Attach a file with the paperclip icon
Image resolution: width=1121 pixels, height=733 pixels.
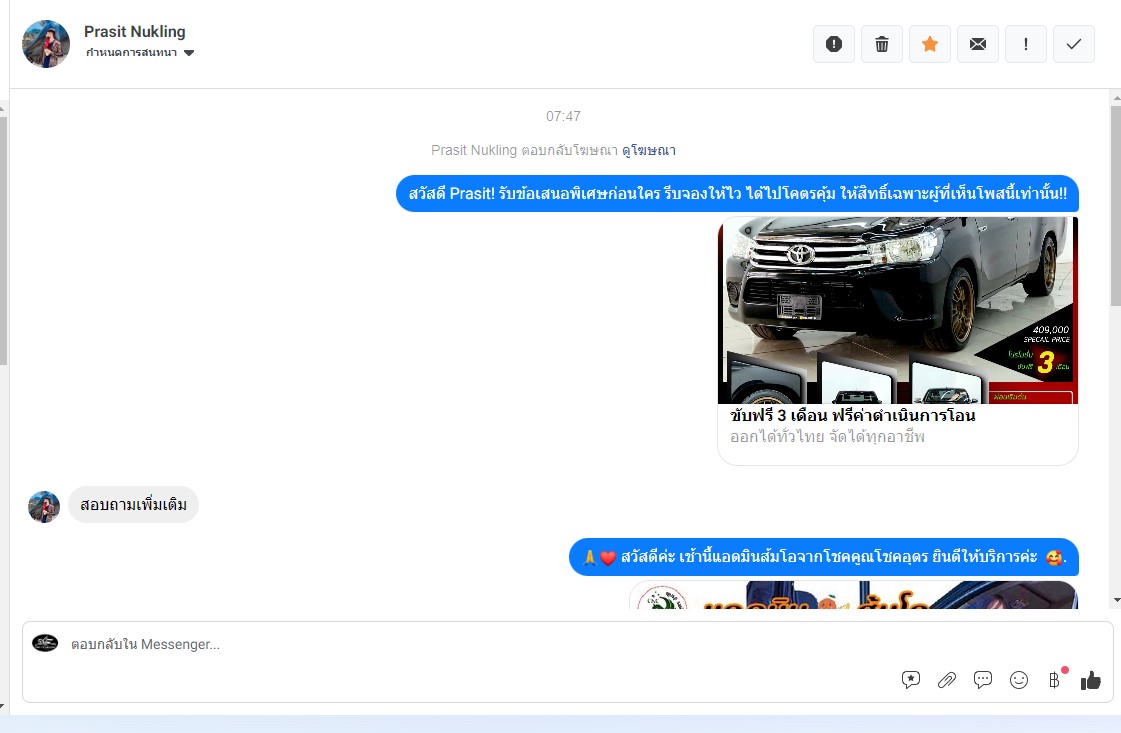pos(947,680)
